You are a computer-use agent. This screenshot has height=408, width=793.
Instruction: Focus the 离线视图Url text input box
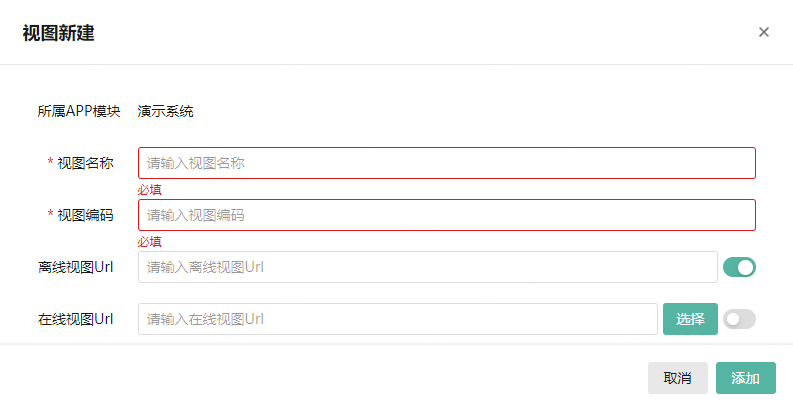tap(428, 267)
